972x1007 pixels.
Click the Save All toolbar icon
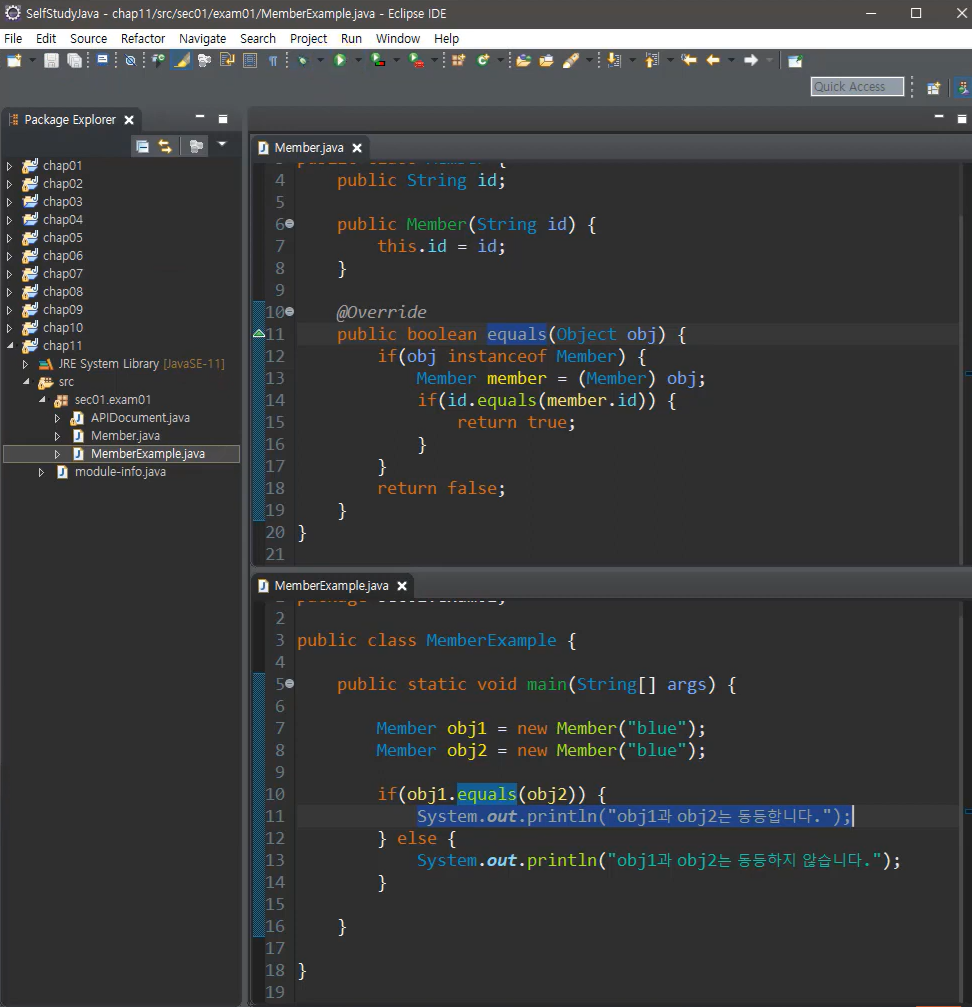click(75, 60)
